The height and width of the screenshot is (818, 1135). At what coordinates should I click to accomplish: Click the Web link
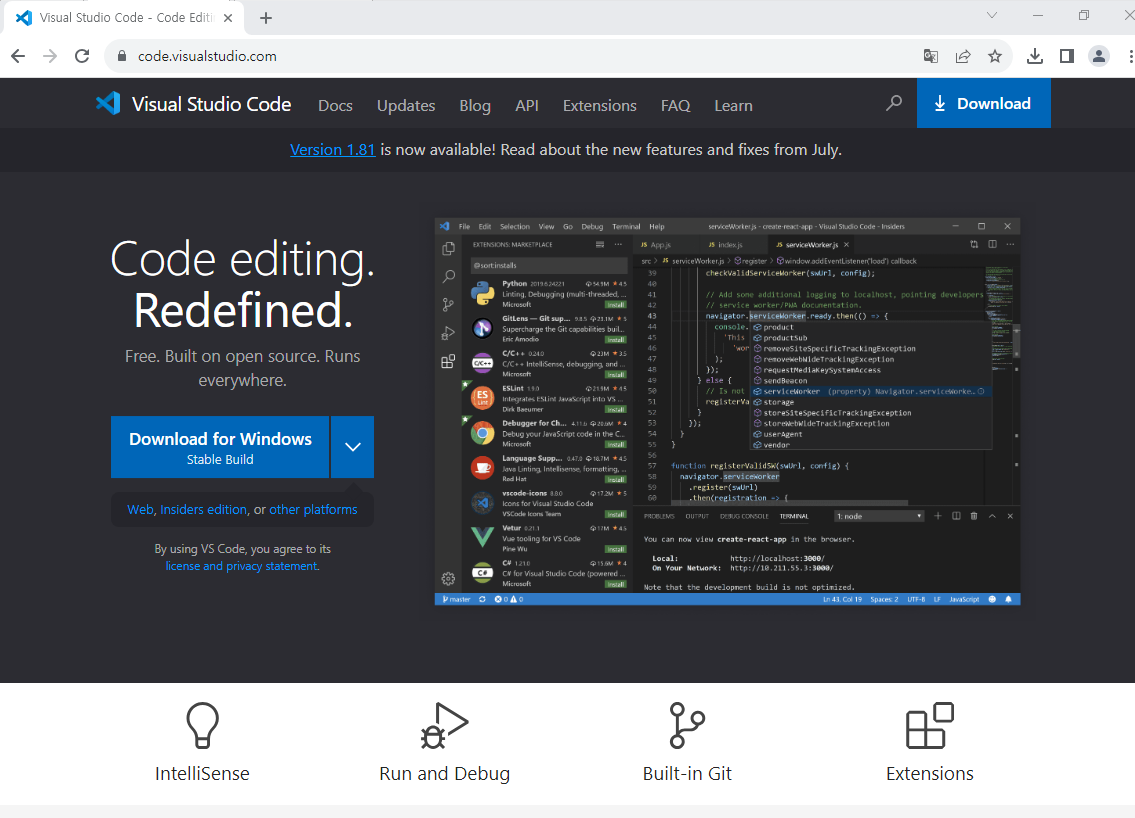140,510
